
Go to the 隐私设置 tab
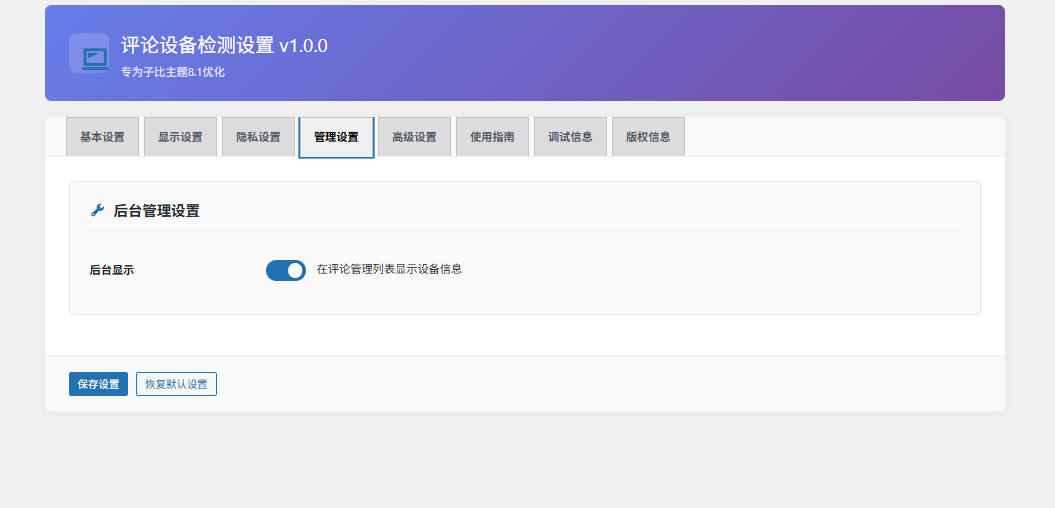pos(258,137)
